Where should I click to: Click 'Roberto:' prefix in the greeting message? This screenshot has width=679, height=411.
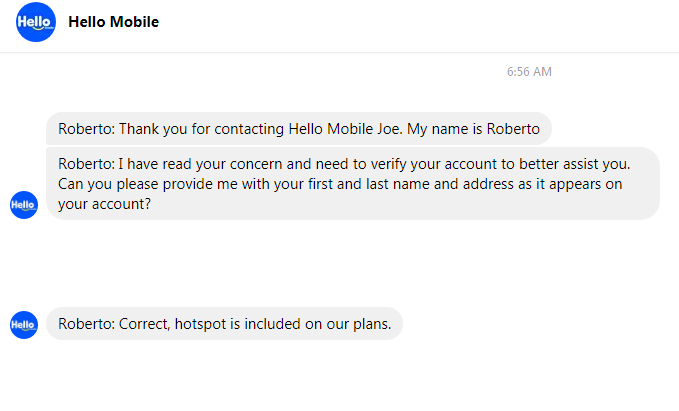(x=87, y=129)
